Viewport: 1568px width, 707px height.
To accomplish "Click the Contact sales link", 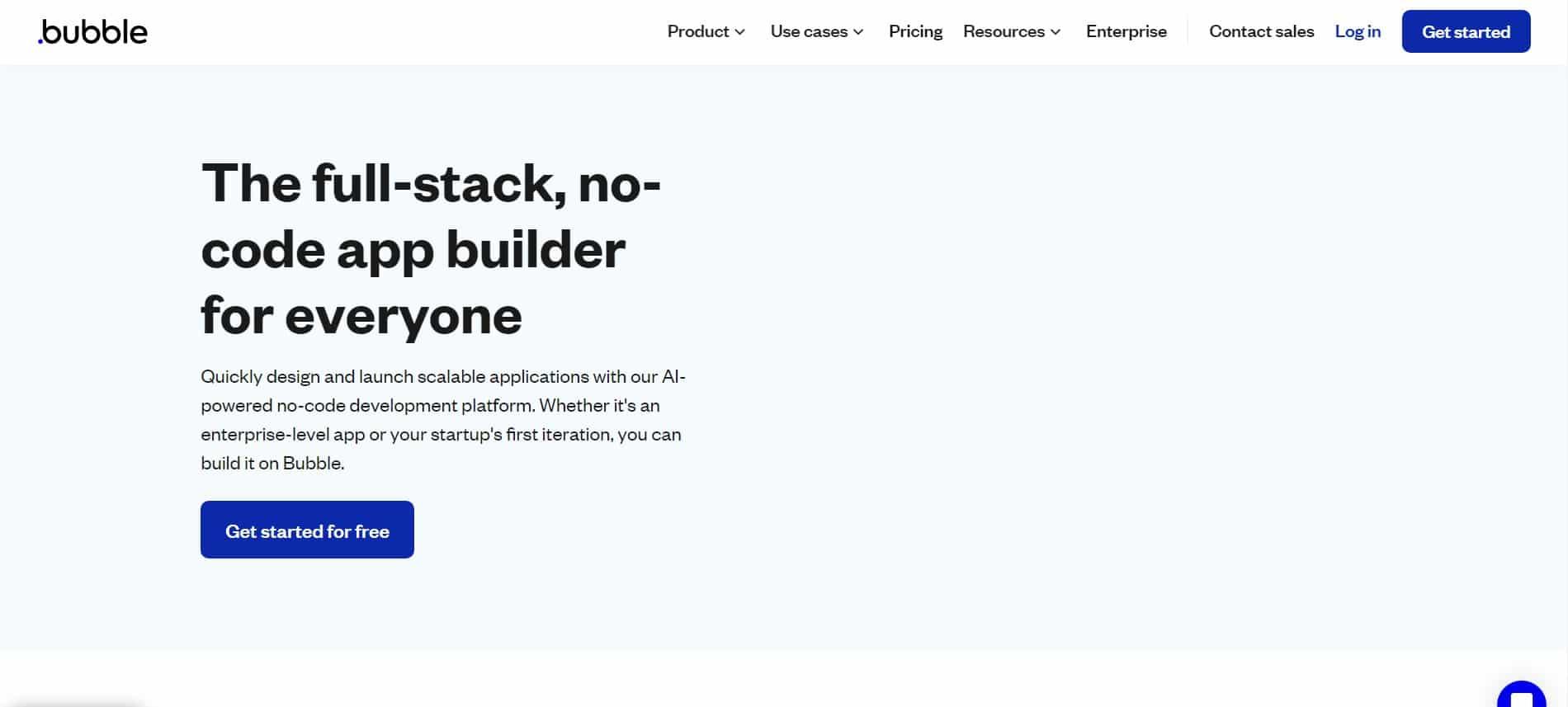I will click(x=1261, y=31).
